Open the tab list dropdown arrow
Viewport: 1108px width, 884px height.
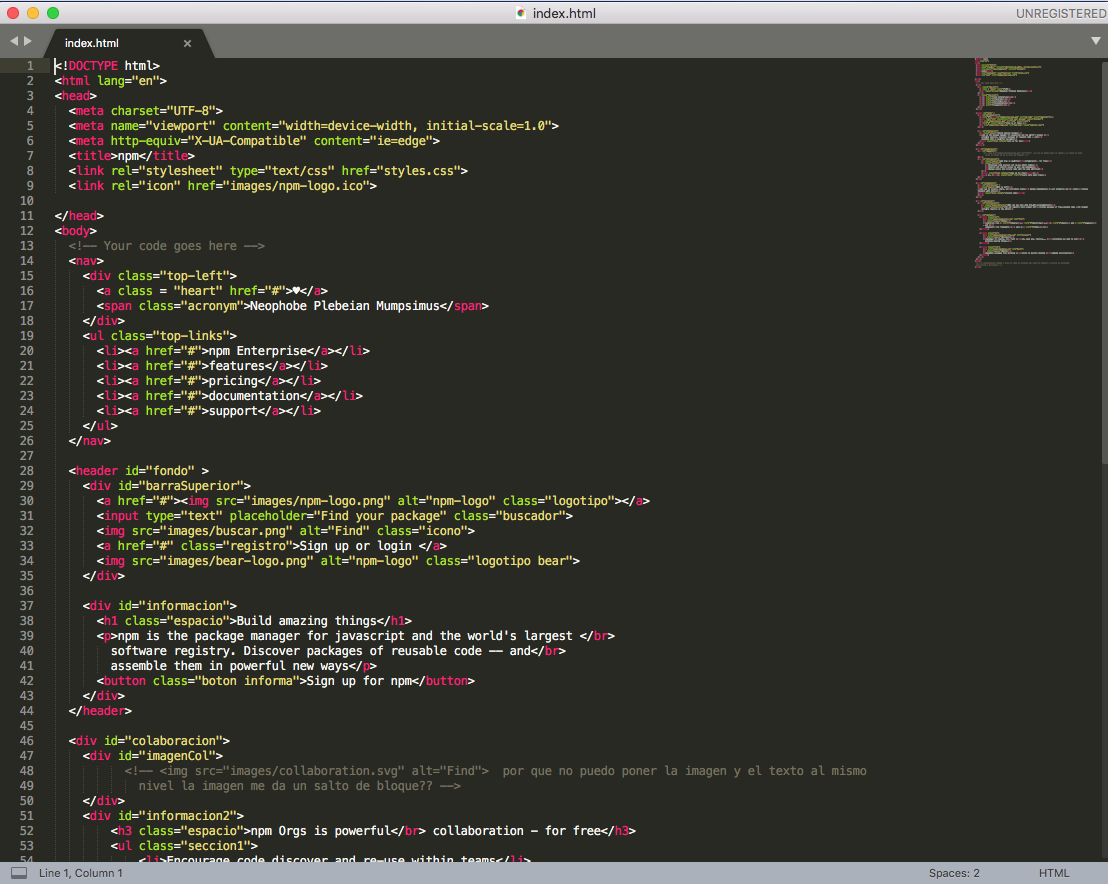click(x=1095, y=42)
